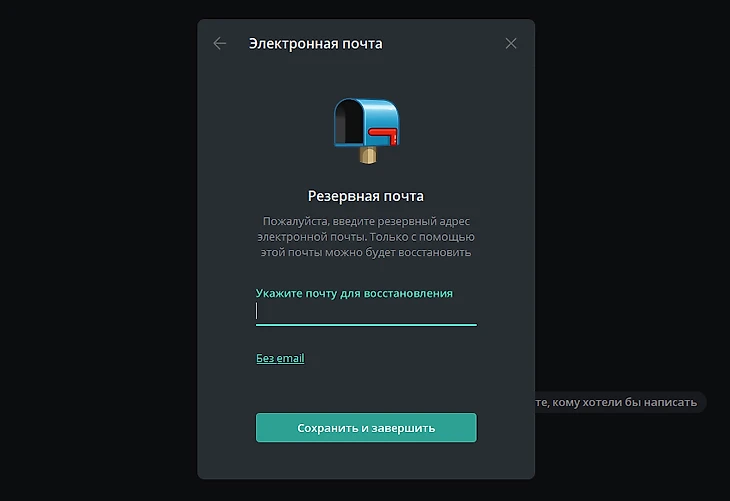The width and height of the screenshot is (730, 501).
Task: Click the empty space below the Save button
Action: pyautogui.click(x=366, y=460)
